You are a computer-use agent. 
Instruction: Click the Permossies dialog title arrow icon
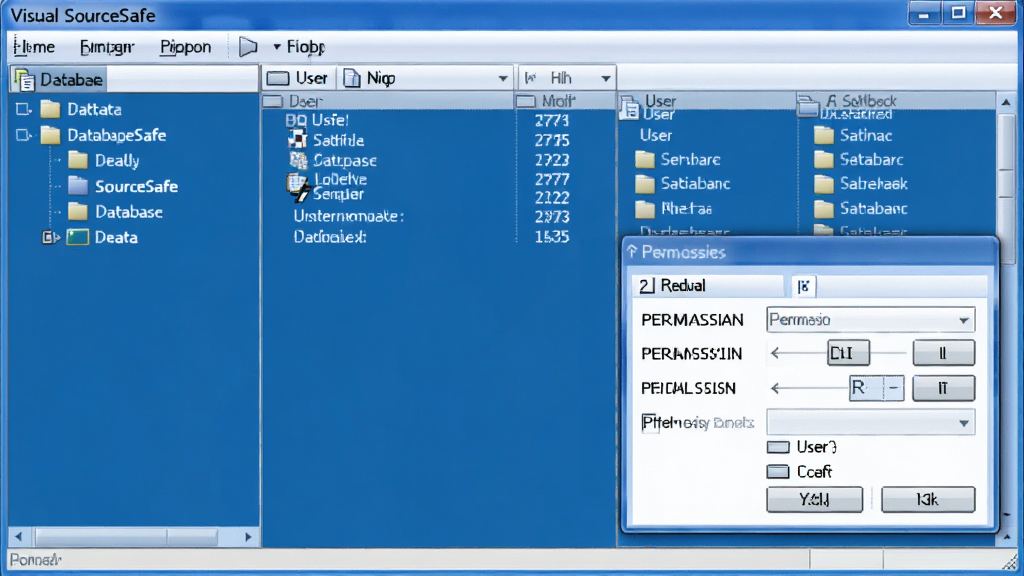632,252
